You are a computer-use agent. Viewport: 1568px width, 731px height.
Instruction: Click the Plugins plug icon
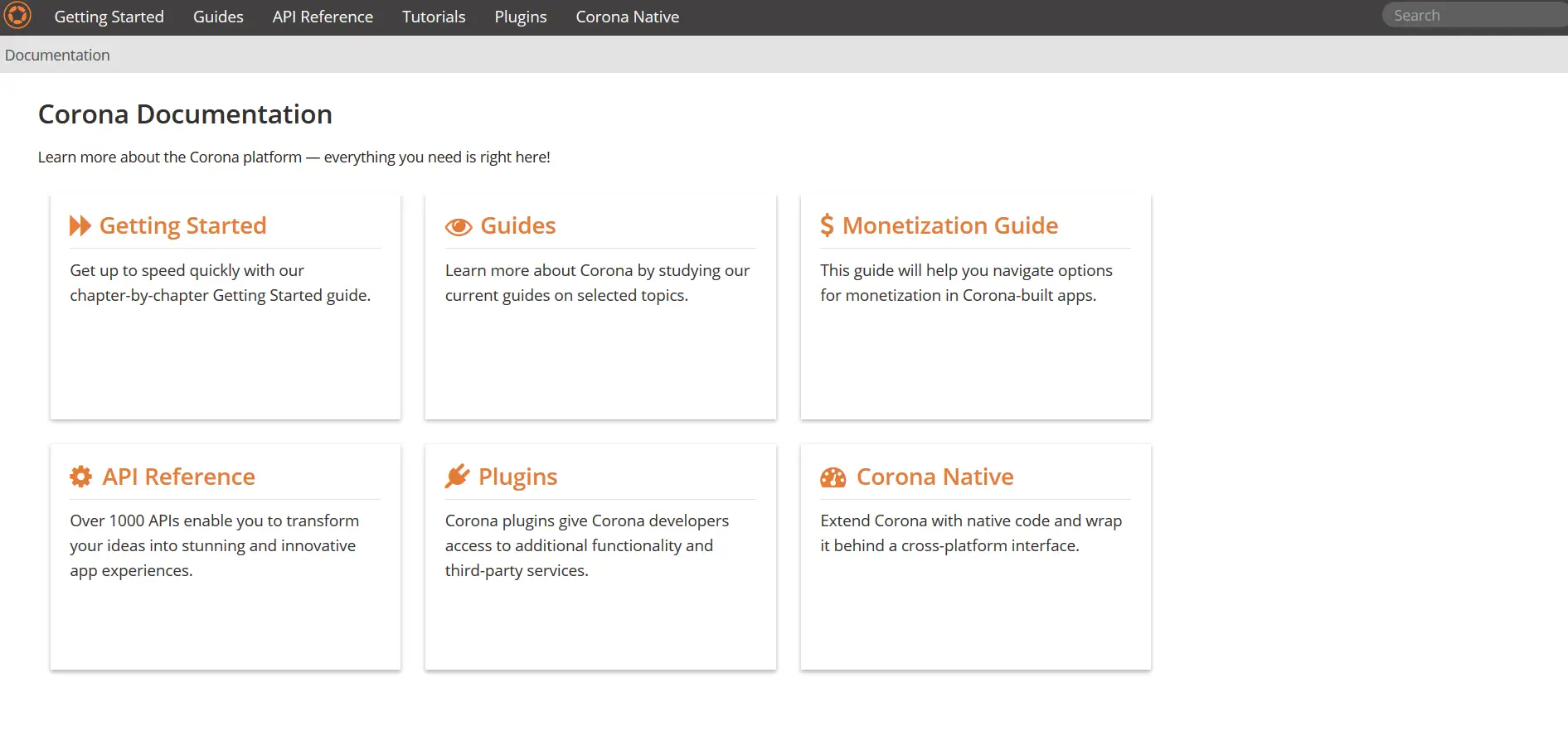click(x=458, y=476)
